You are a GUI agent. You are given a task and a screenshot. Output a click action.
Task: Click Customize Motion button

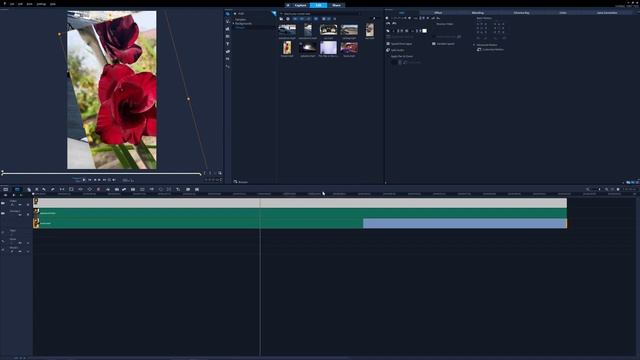(x=490, y=50)
